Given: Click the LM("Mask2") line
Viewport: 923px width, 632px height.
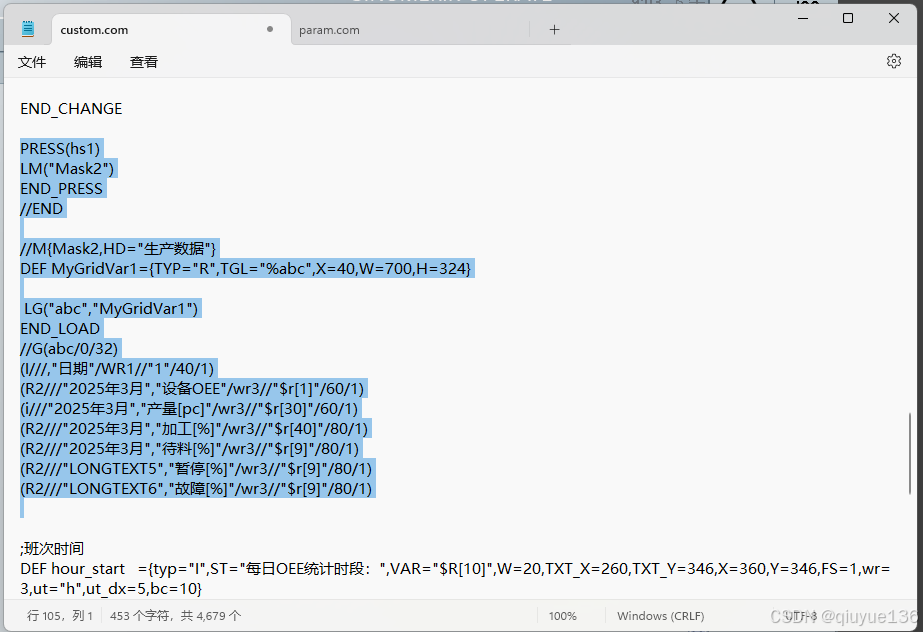Looking at the screenshot, I should (x=67, y=169).
